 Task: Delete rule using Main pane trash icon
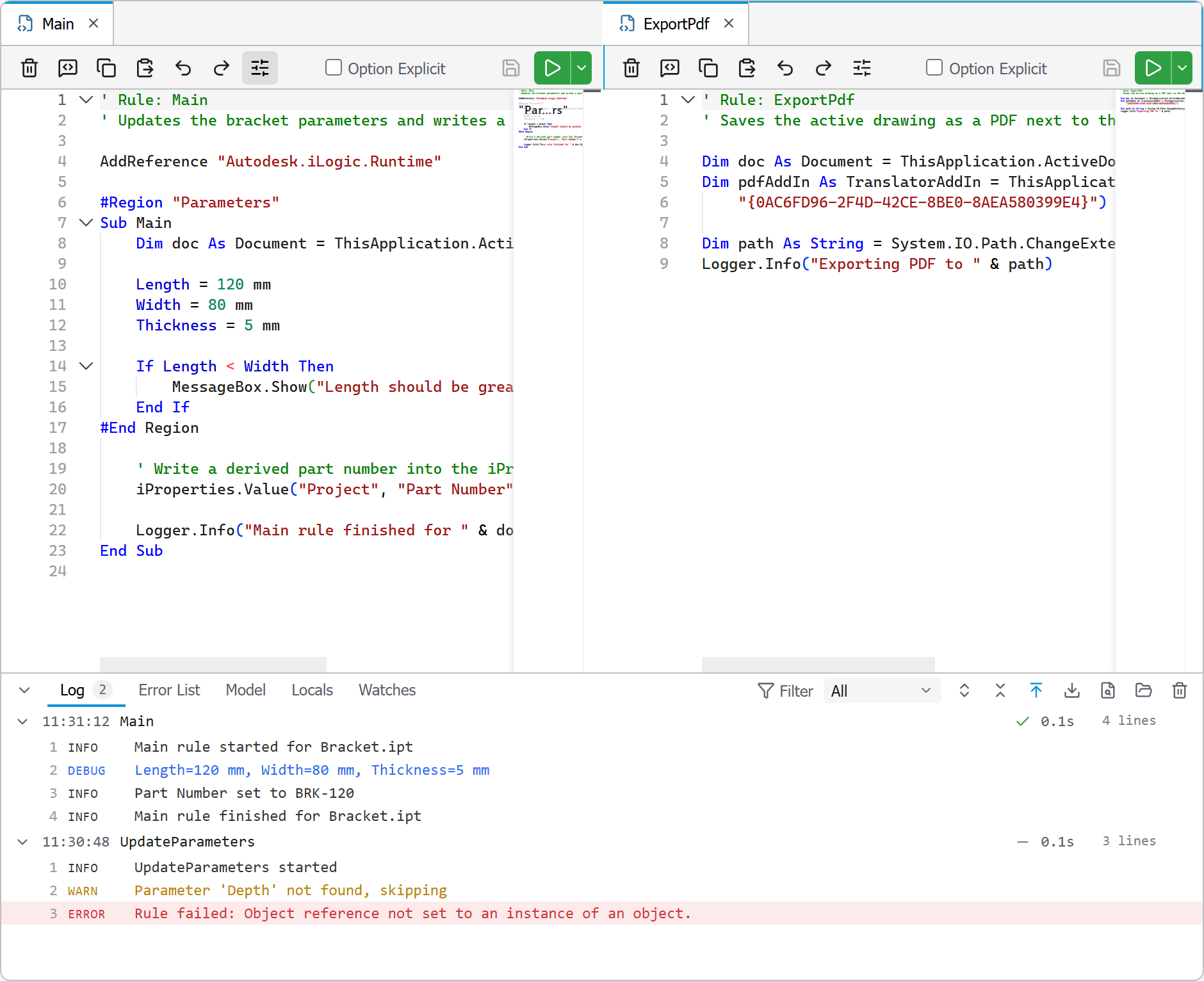(x=29, y=68)
